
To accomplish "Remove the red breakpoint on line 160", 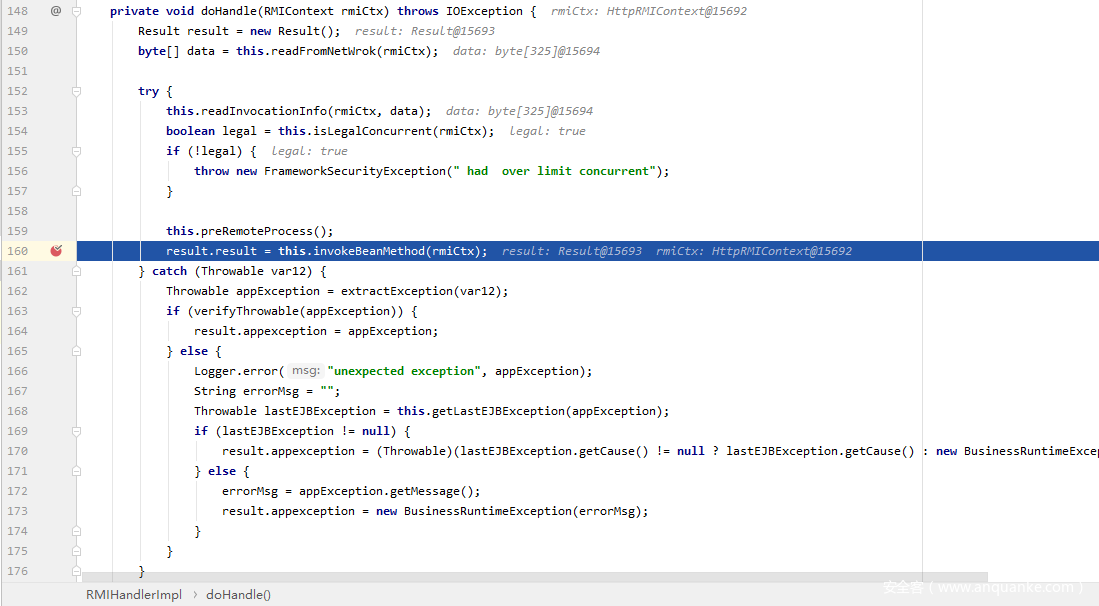I will pos(56,251).
